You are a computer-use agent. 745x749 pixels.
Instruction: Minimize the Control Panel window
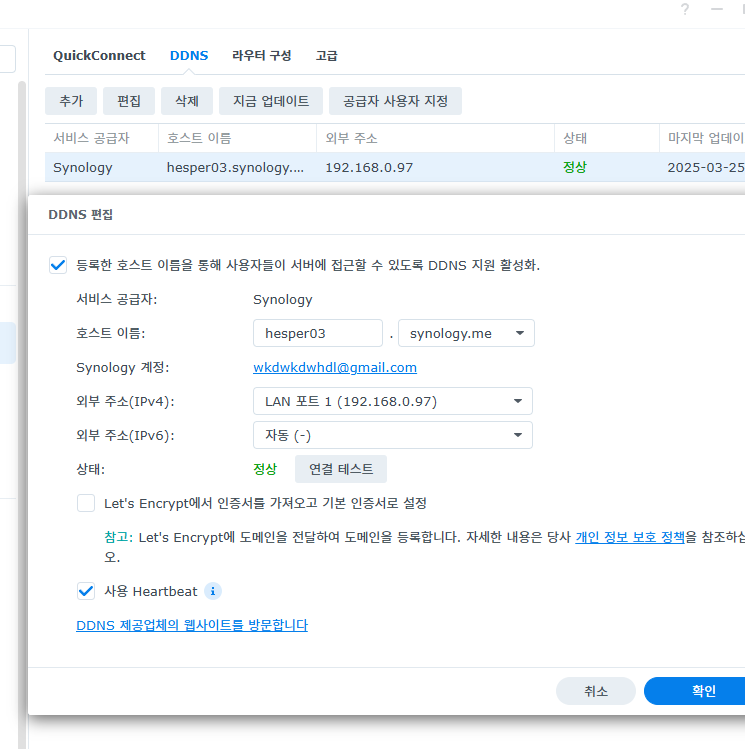click(x=717, y=9)
